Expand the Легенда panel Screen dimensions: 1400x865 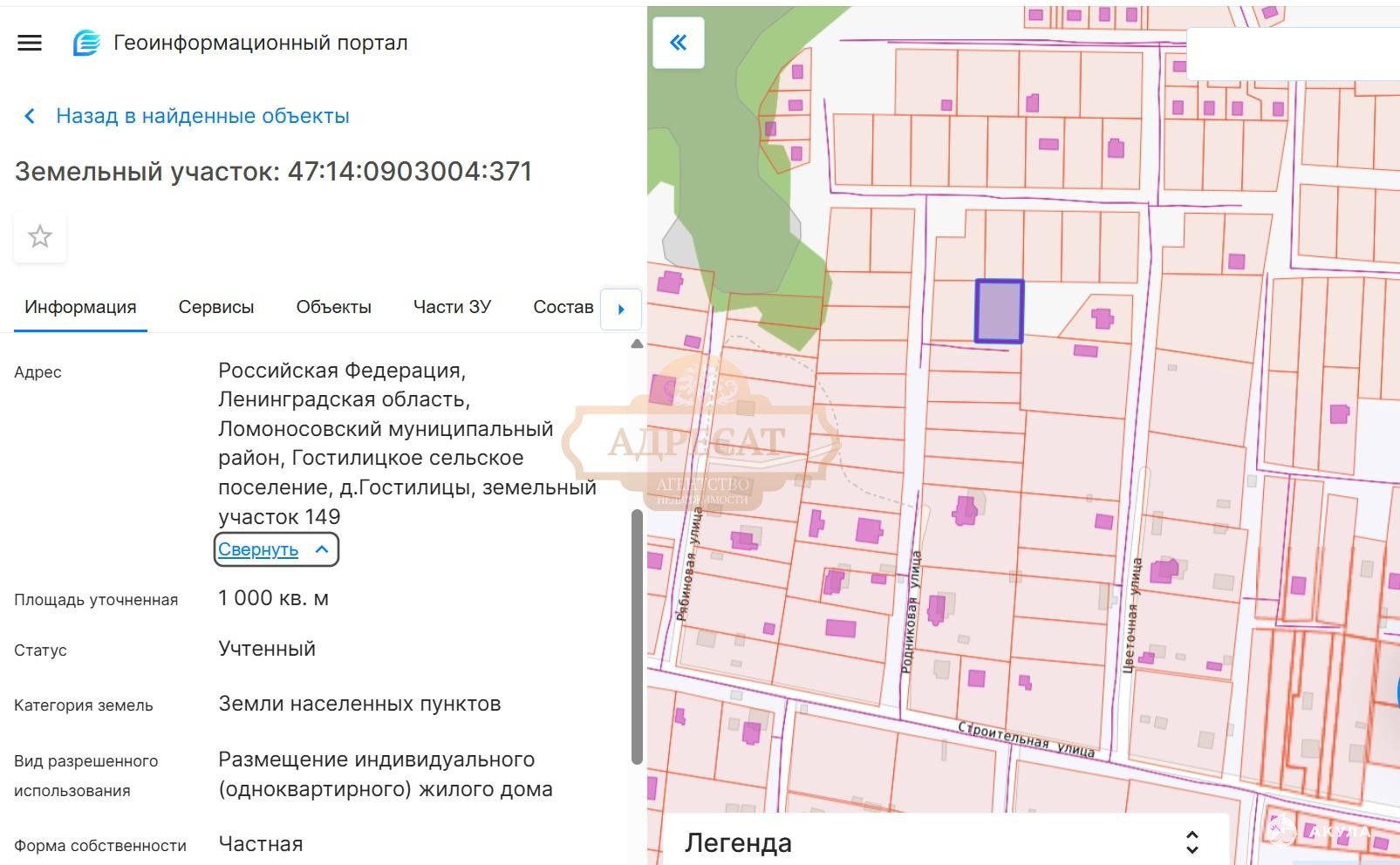[x=1192, y=842]
